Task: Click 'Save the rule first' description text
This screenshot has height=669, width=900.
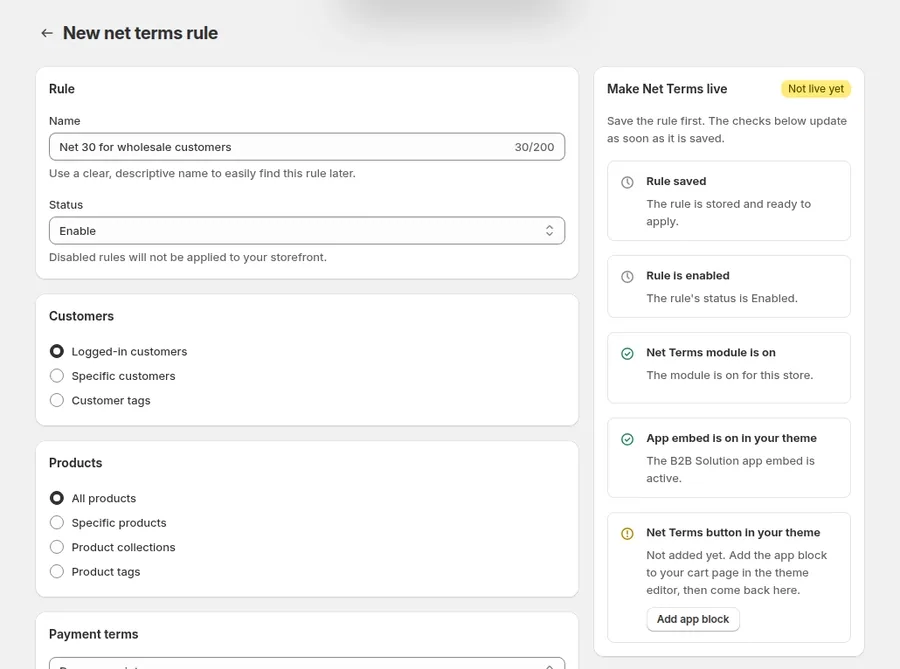Action: point(727,130)
